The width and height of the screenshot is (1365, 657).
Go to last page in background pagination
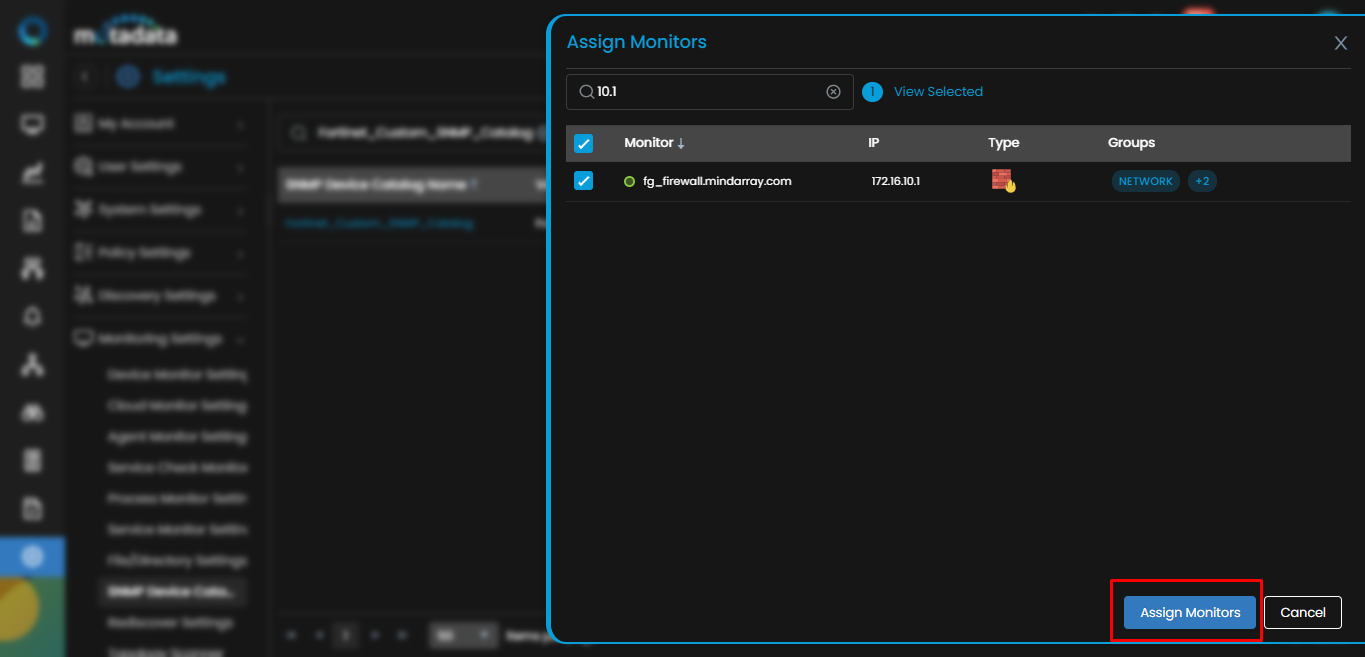402,635
